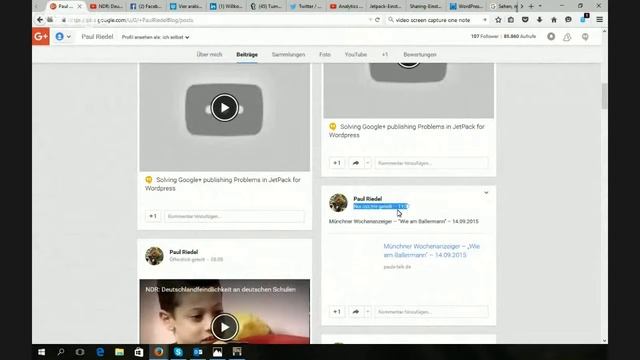Switch to the Twitter browser tab
Viewport: 640px width, 360px height.
coord(307,6)
